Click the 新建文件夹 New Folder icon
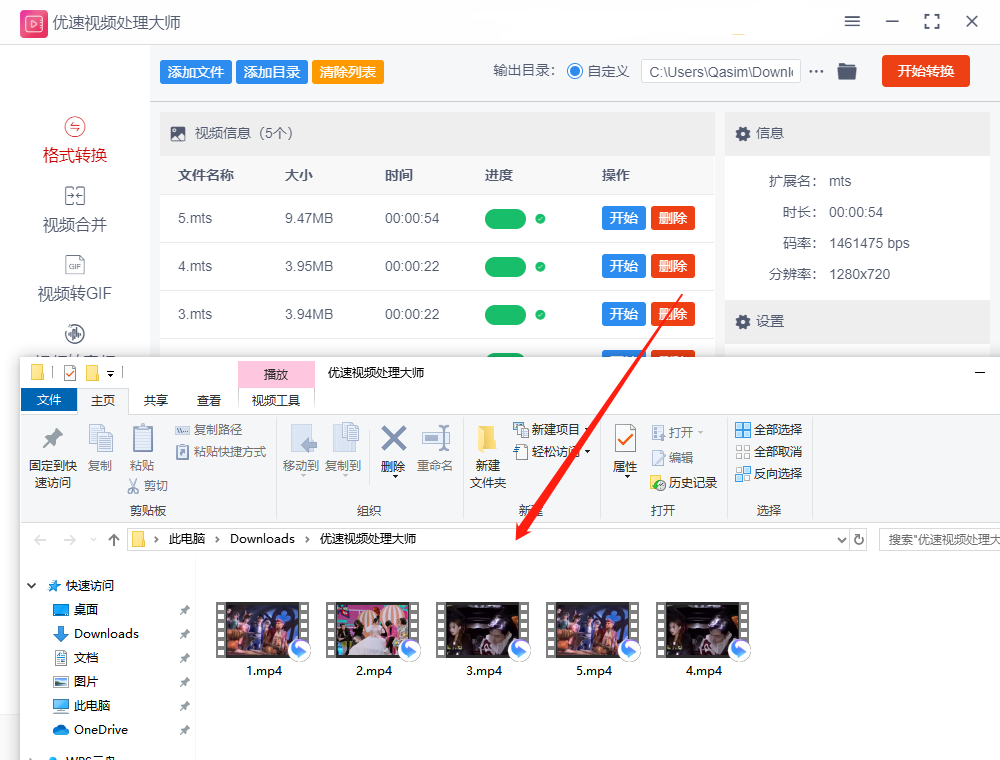This screenshot has width=1000, height=760. click(487, 452)
